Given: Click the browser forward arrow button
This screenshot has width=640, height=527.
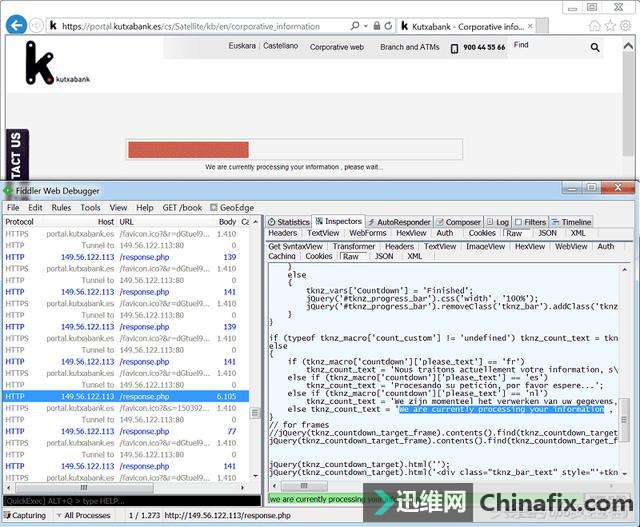Looking at the screenshot, I should [36, 26].
